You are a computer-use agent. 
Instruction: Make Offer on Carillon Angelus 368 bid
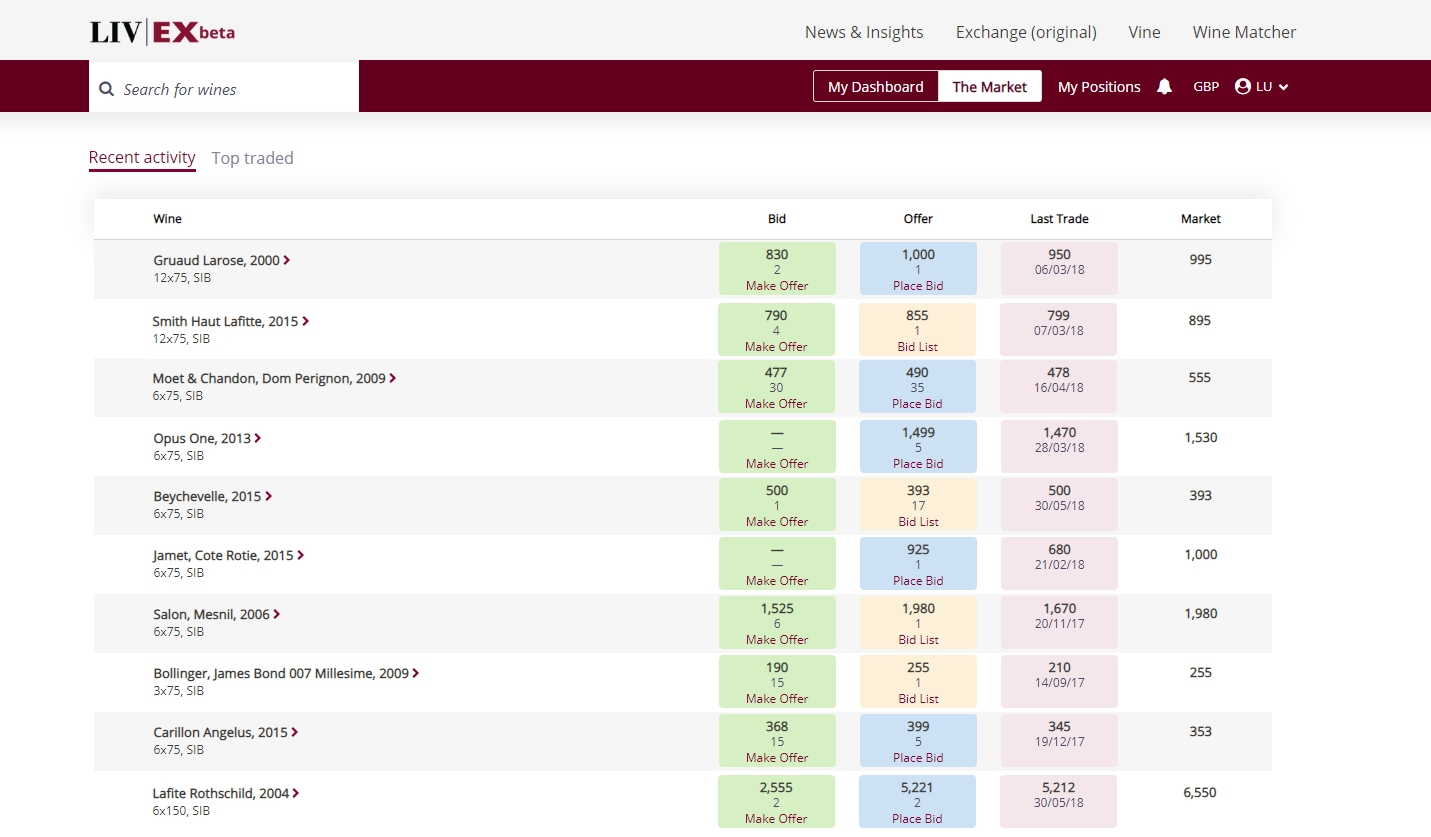[777, 758]
